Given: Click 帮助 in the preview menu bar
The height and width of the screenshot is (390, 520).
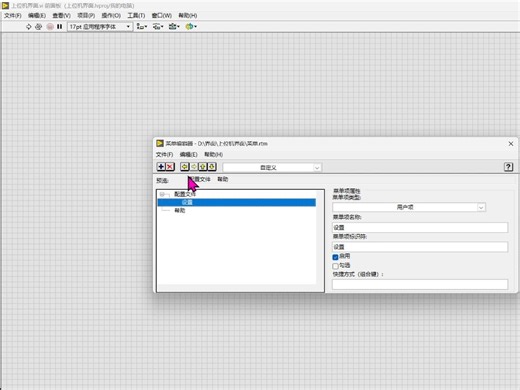Looking at the screenshot, I should [223, 179].
